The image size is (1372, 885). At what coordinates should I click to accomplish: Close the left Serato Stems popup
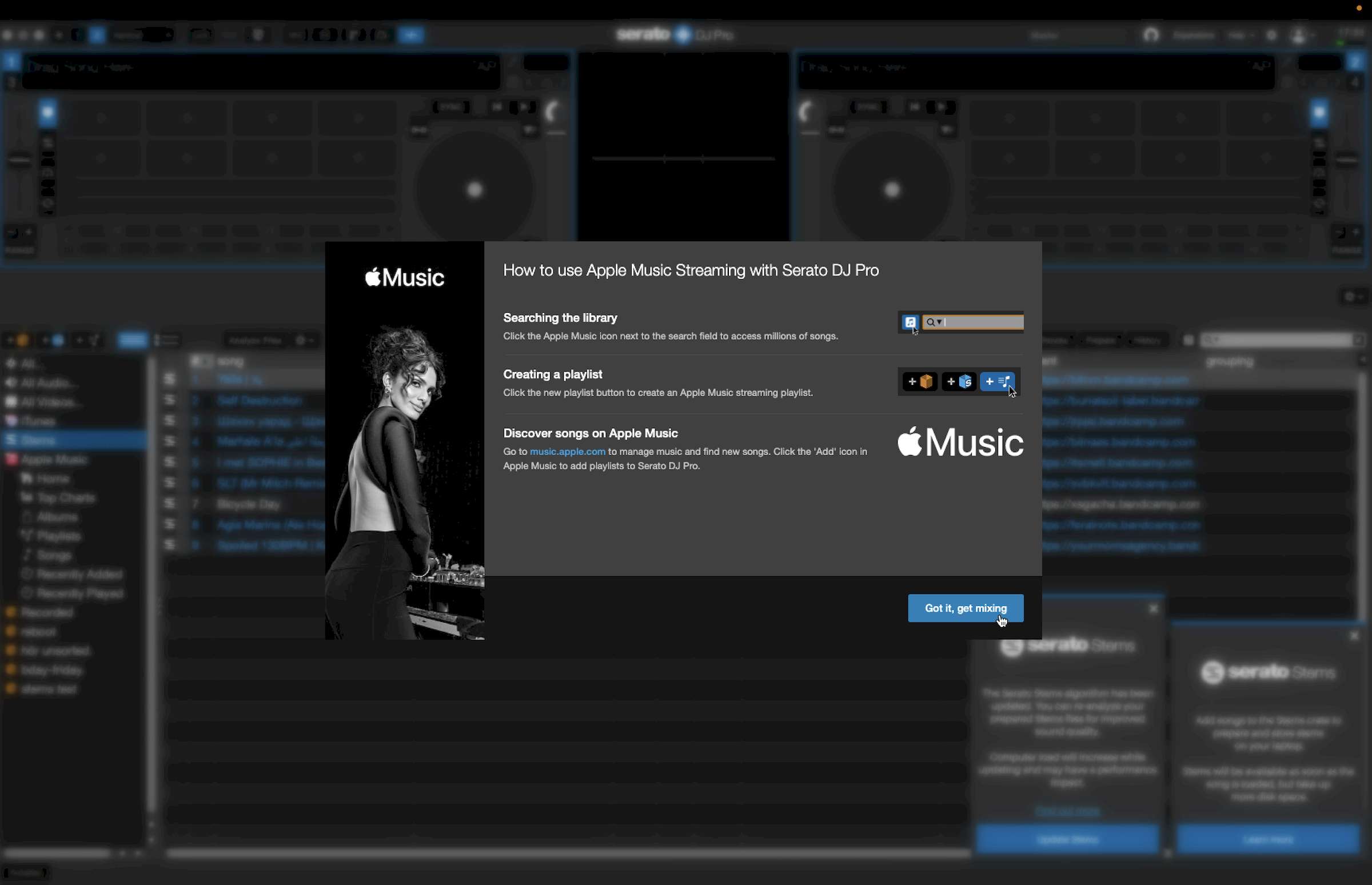point(1153,609)
